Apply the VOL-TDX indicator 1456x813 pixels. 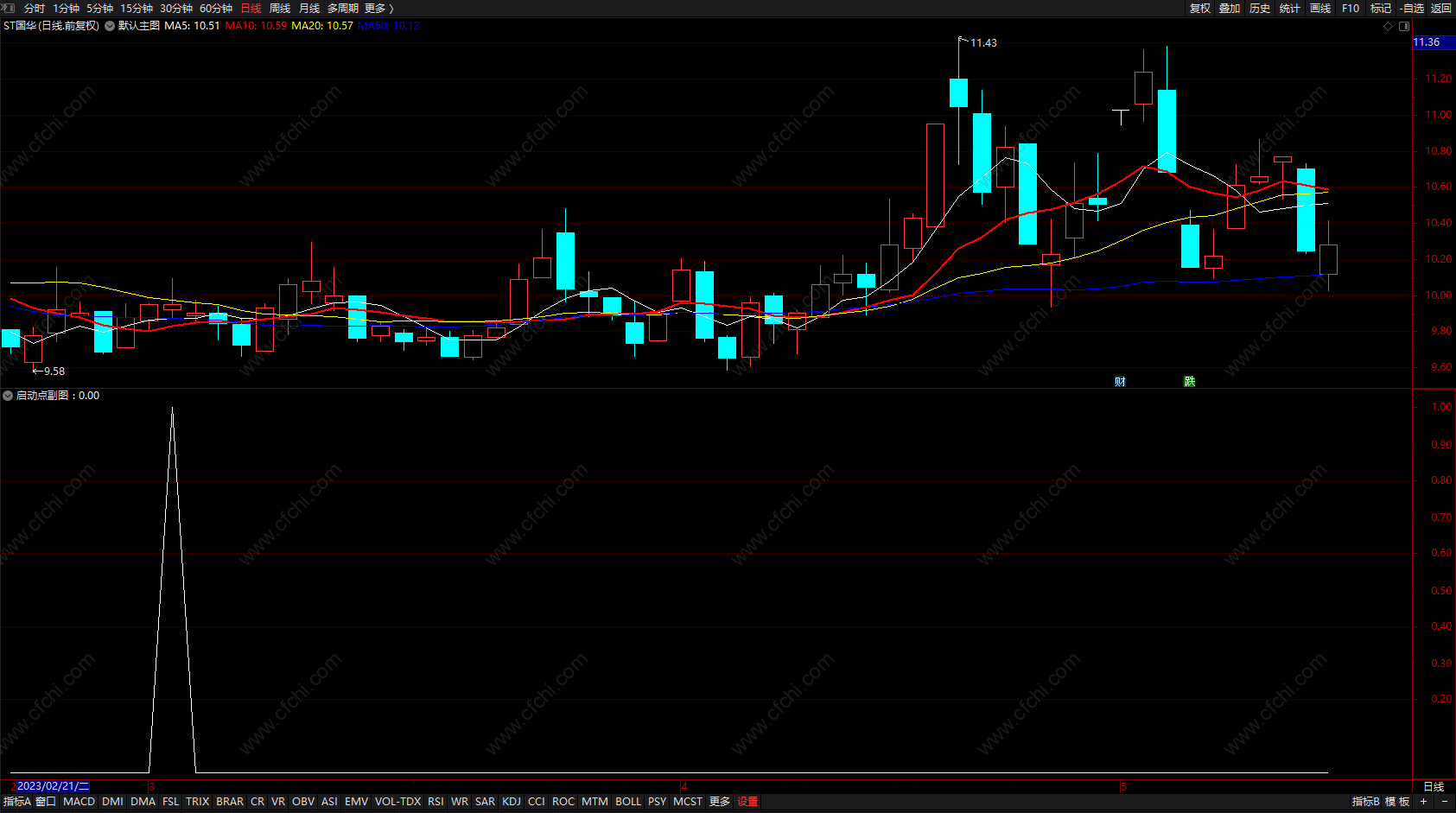click(398, 802)
